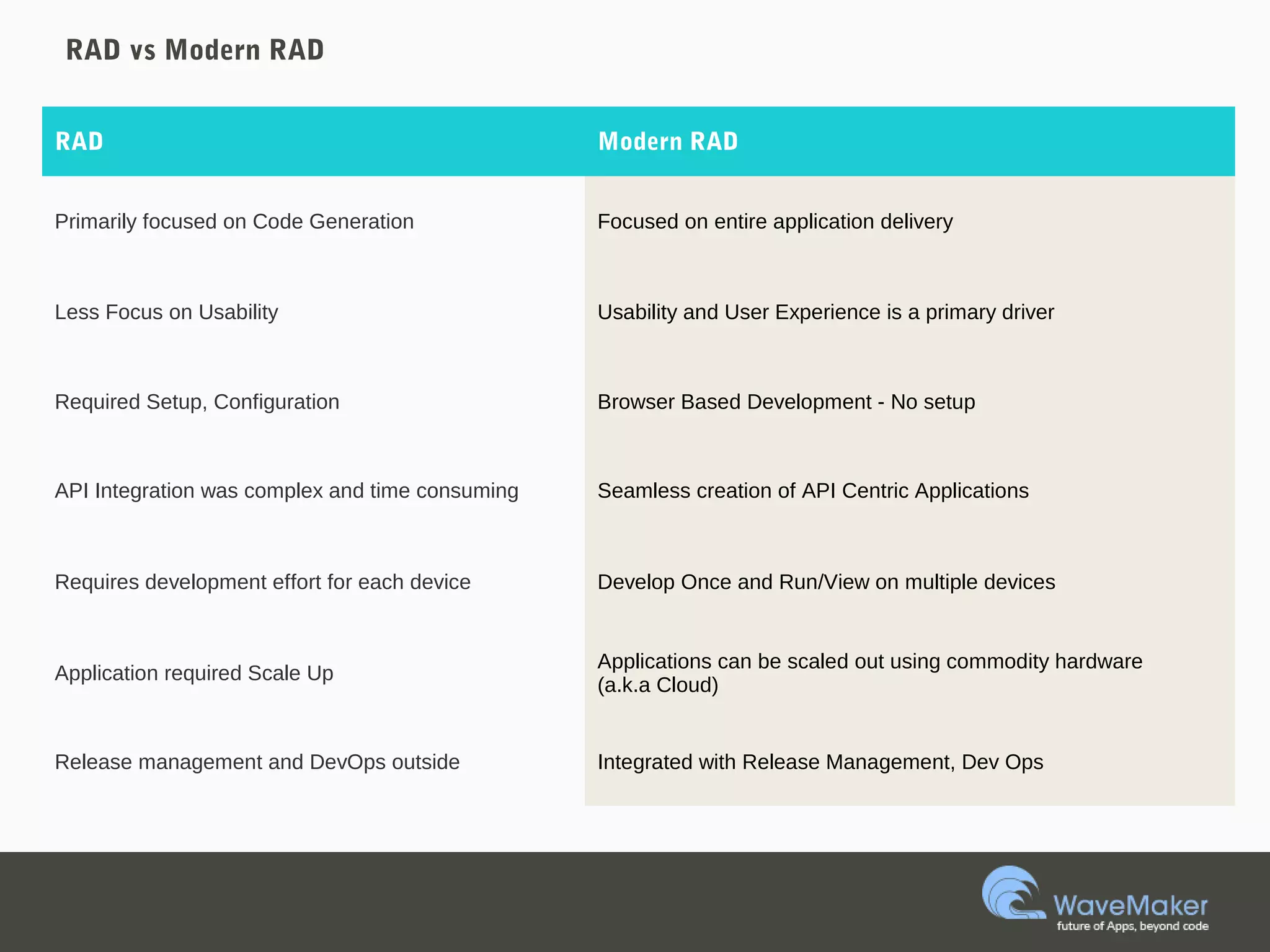Select 'Seamless creation of API Centric Applications'
The image size is (1270, 952).
point(813,490)
